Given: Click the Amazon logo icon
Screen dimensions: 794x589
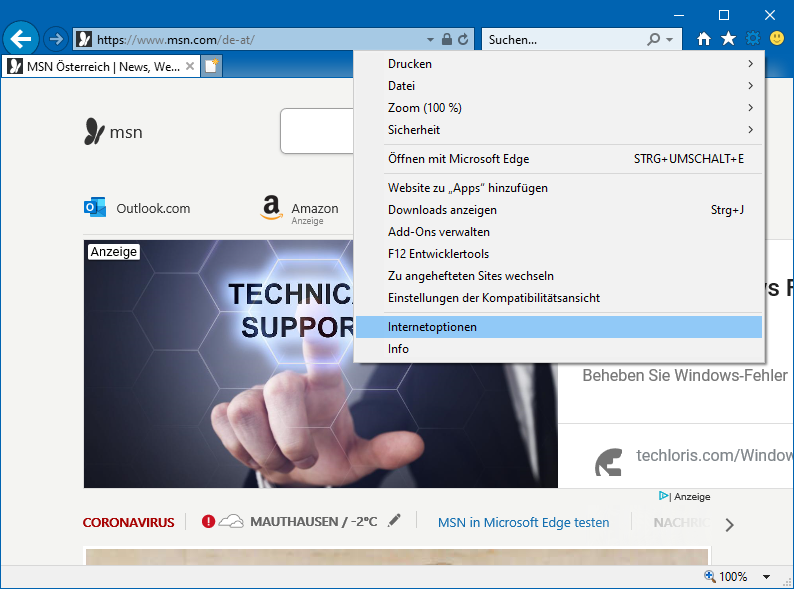Looking at the screenshot, I should pyautogui.click(x=271, y=208).
